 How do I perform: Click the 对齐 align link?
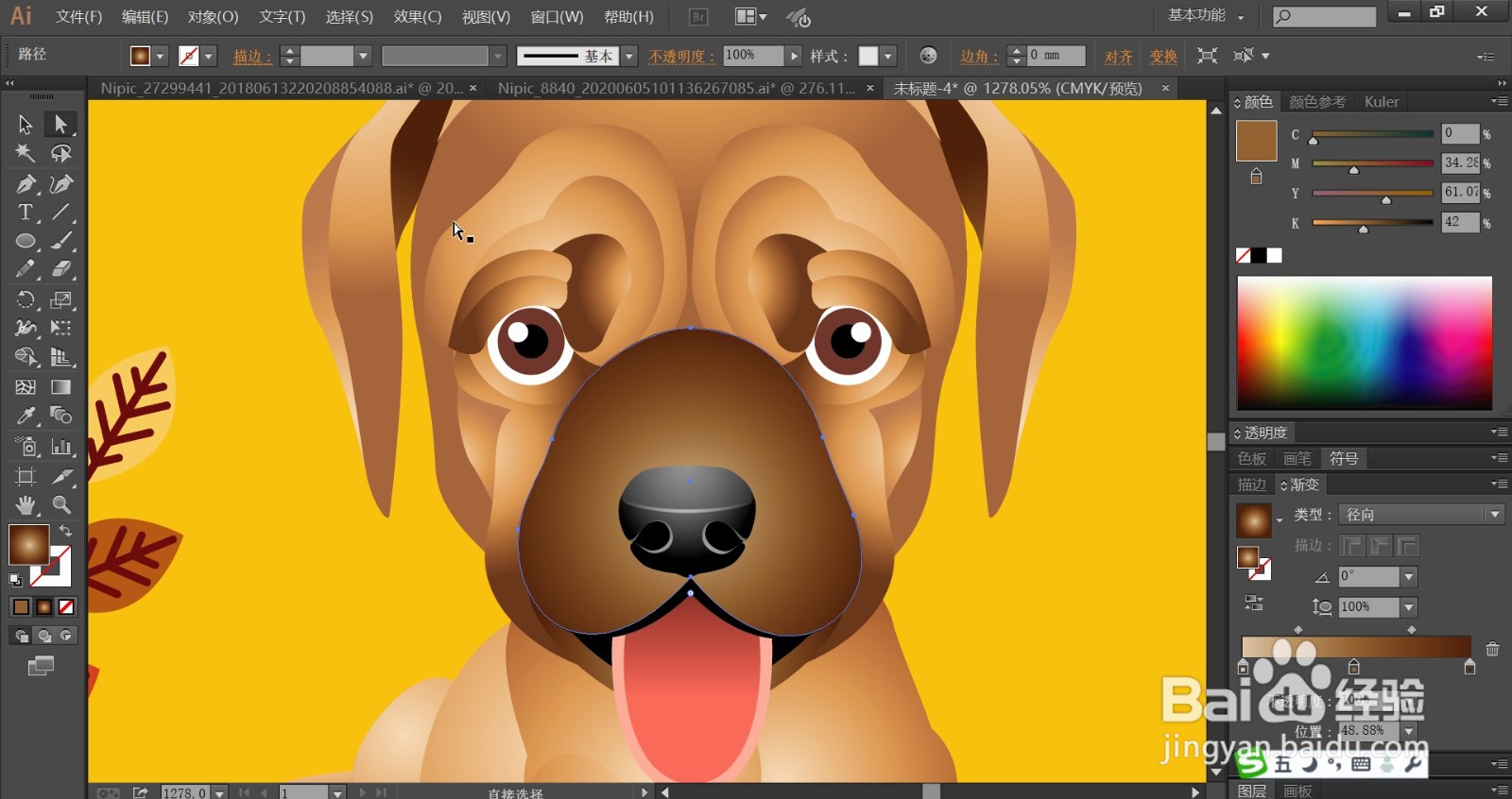coord(1118,57)
